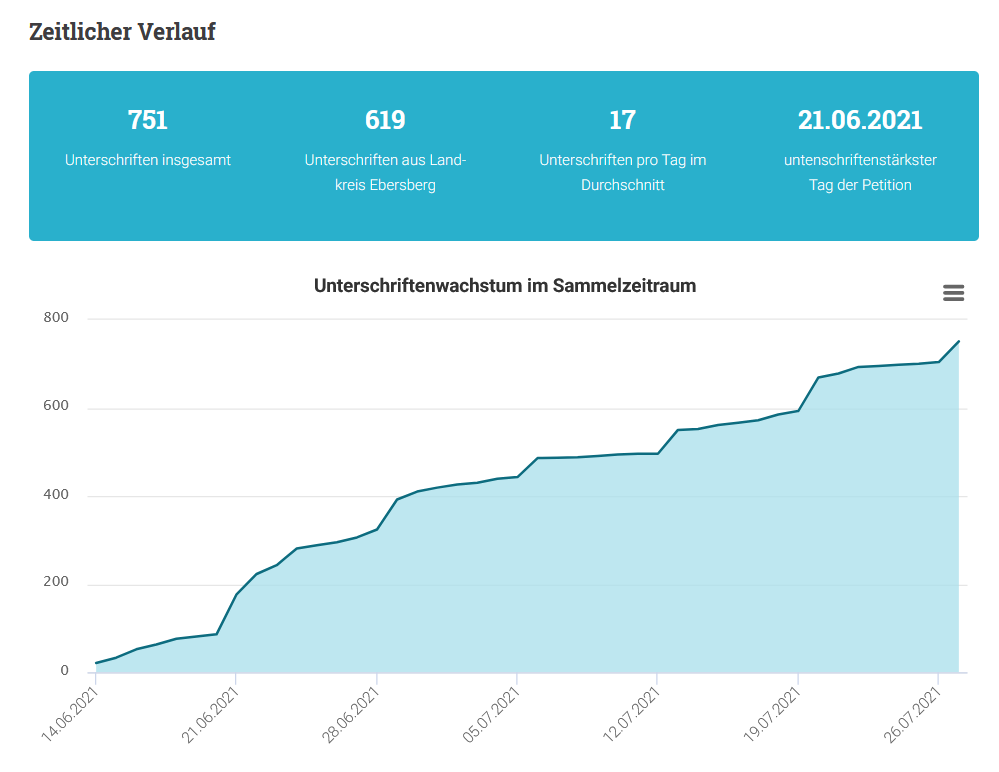Select the 05.07.2021 x-axis date label
Viewport: 999px width, 772px height.
click(490, 715)
